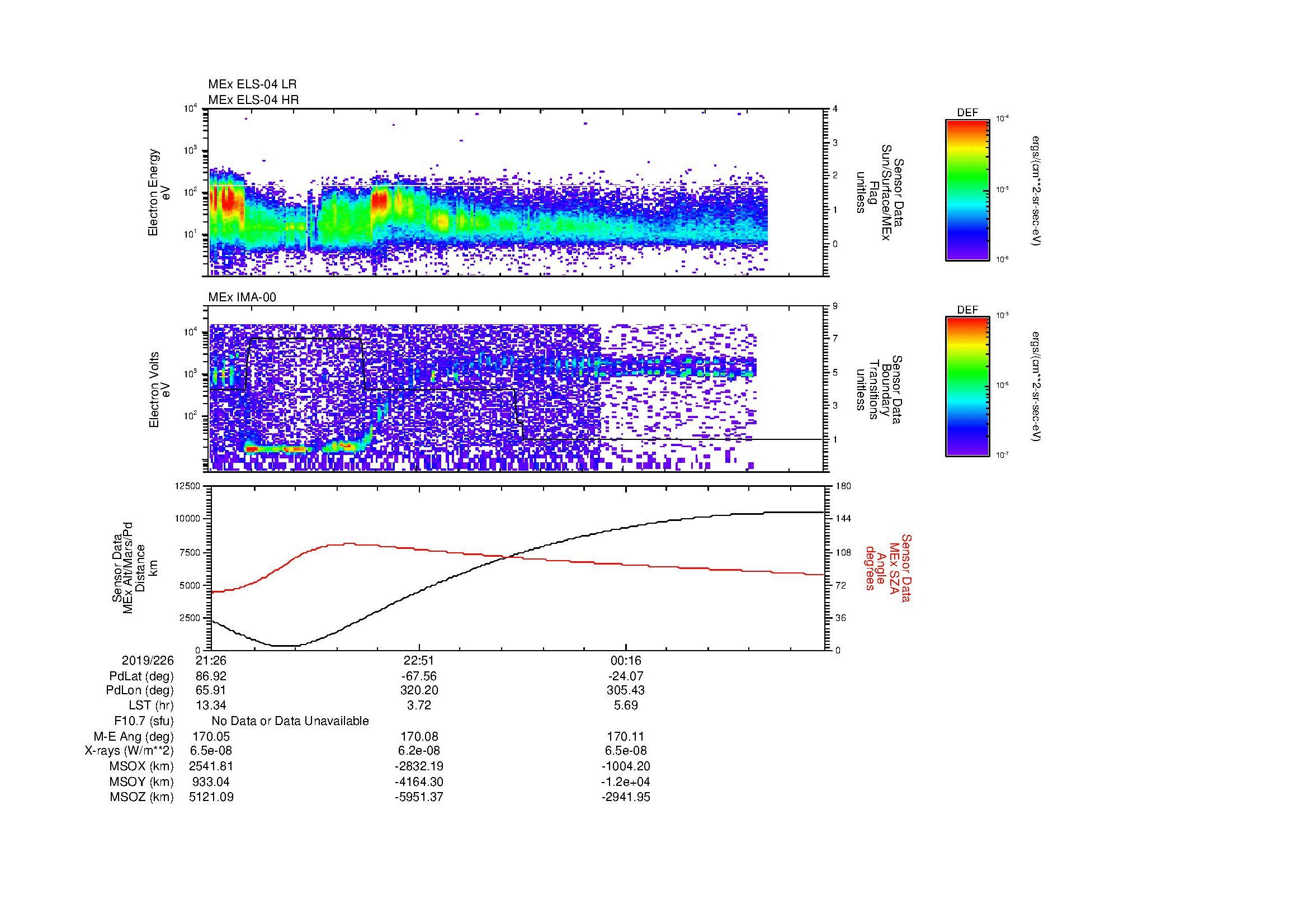Click the 10000 altitude axis tick label
Viewport: 1308px width, 924px height.
188,519
